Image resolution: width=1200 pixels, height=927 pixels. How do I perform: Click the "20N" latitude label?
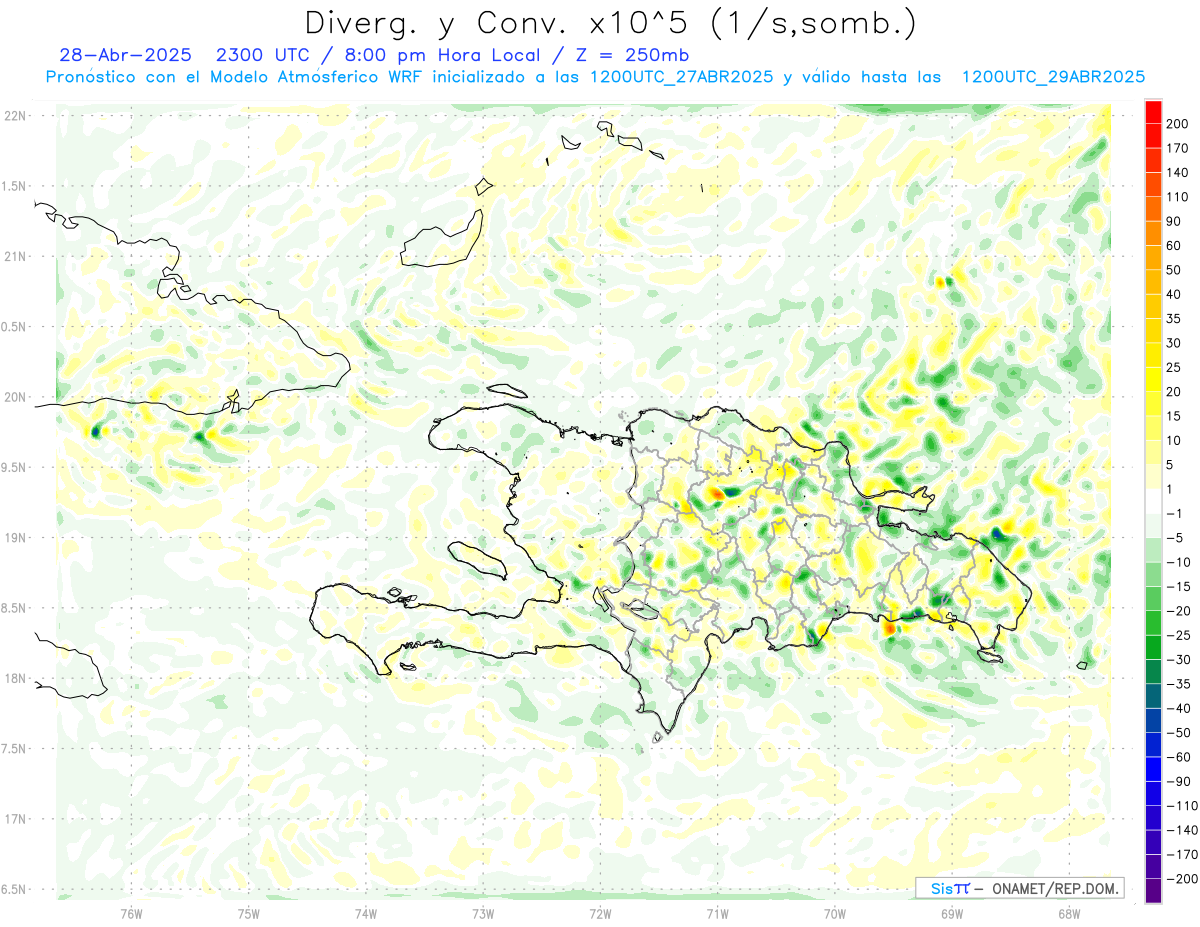click(x=15, y=397)
